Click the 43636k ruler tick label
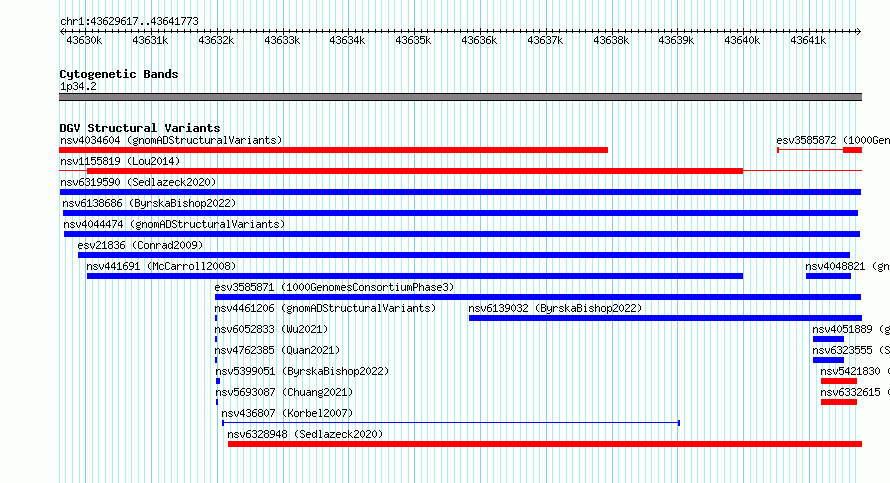This screenshot has height=483, width=890. click(x=479, y=40)
